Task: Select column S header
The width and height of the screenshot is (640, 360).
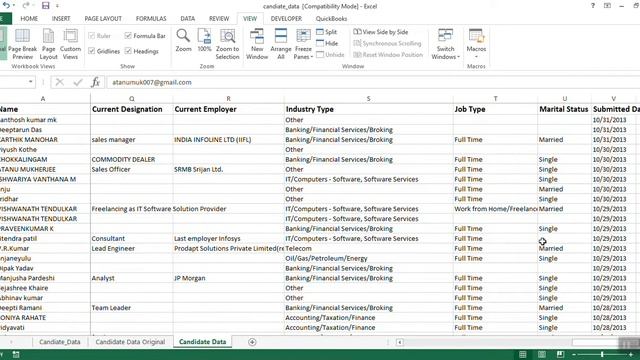Action: point(368,99)
